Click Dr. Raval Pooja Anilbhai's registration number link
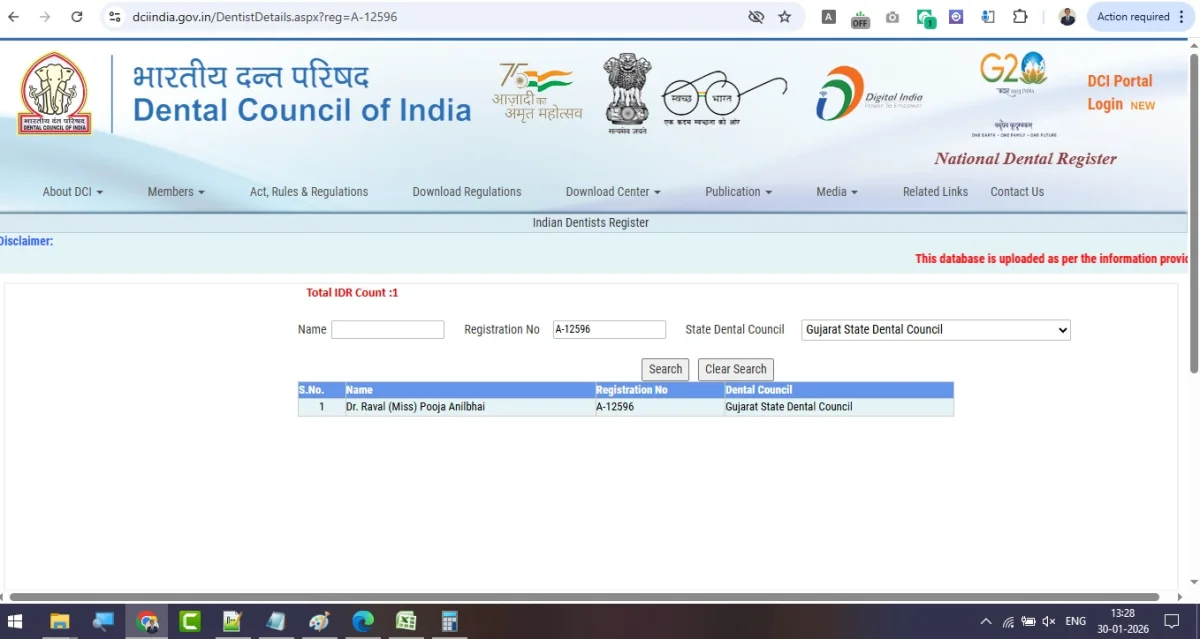The height and width of the screenshot is (639, 1200). point(614,406)
